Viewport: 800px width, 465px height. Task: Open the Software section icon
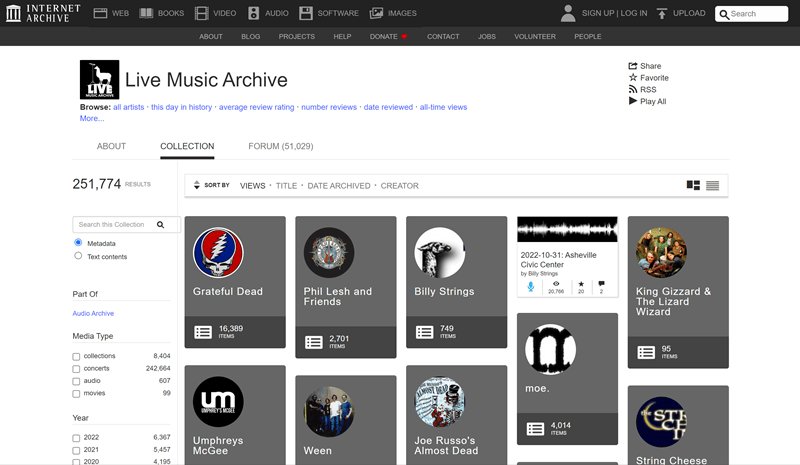[306, 13]
